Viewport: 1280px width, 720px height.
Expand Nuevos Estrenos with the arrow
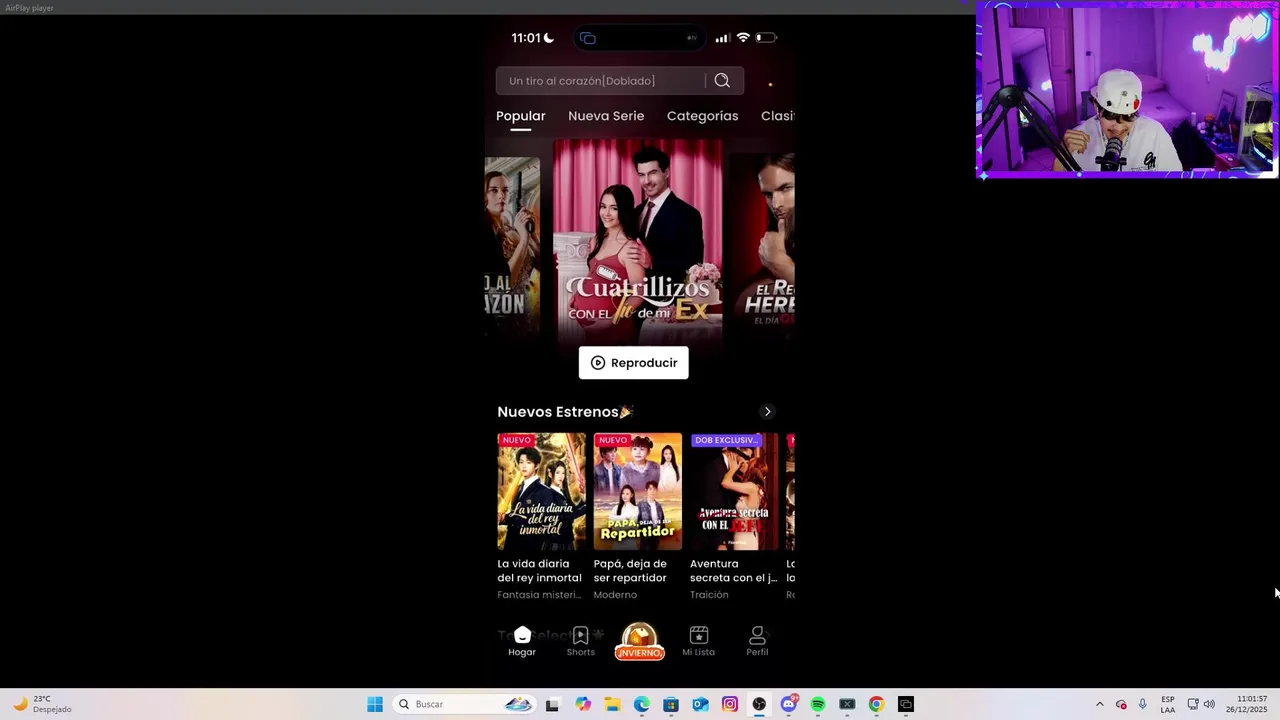[767, 412]
